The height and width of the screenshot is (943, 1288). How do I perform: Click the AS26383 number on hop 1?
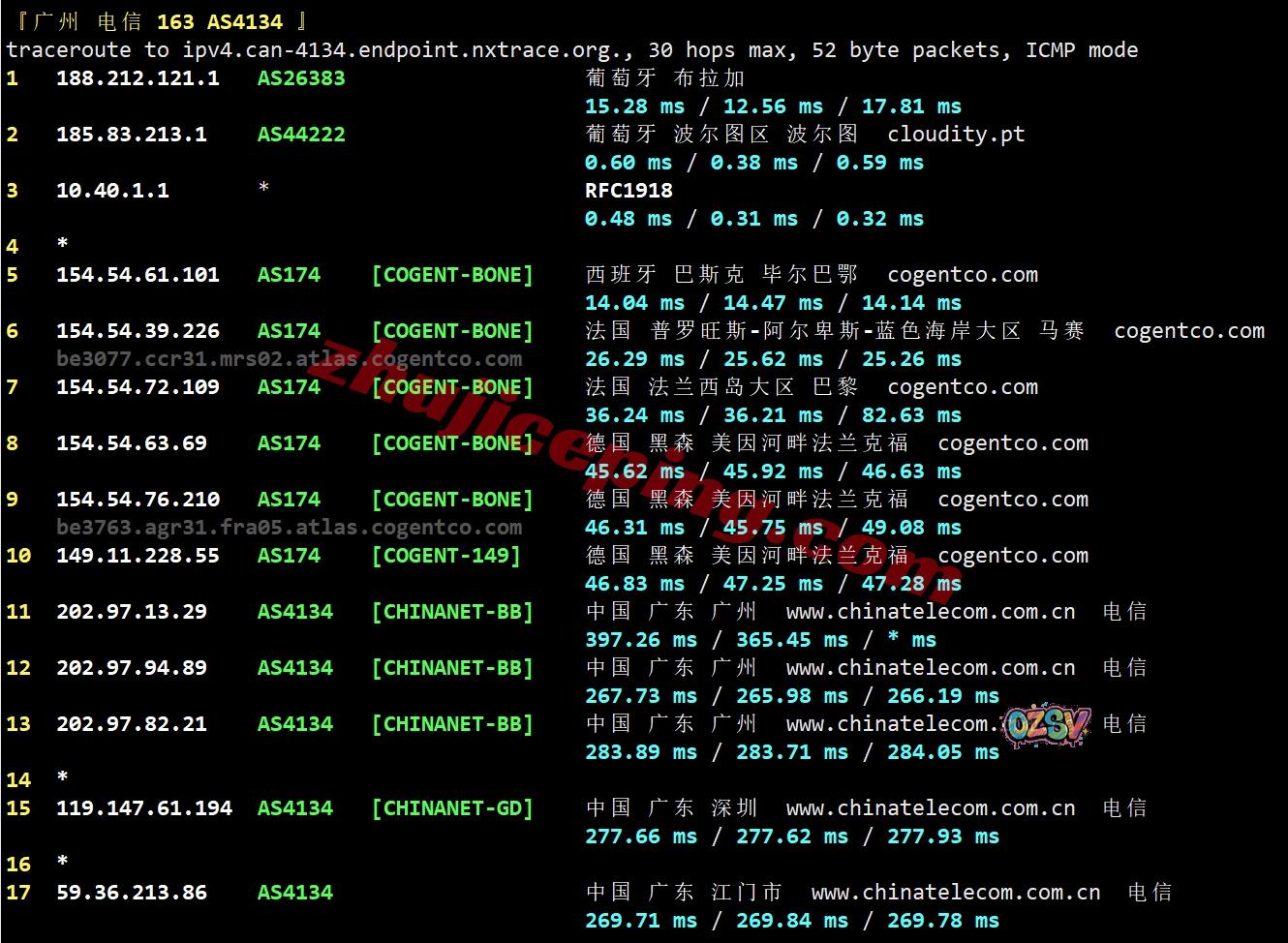point(300,78)
